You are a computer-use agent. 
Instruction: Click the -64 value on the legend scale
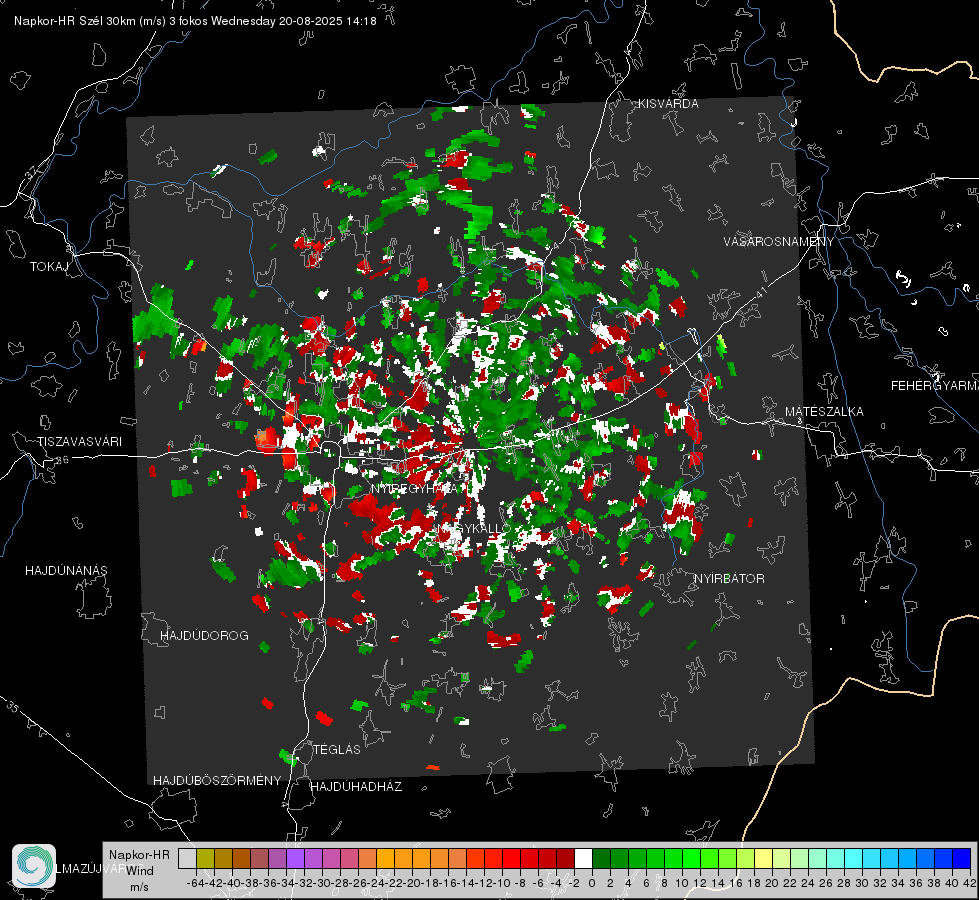195,883
